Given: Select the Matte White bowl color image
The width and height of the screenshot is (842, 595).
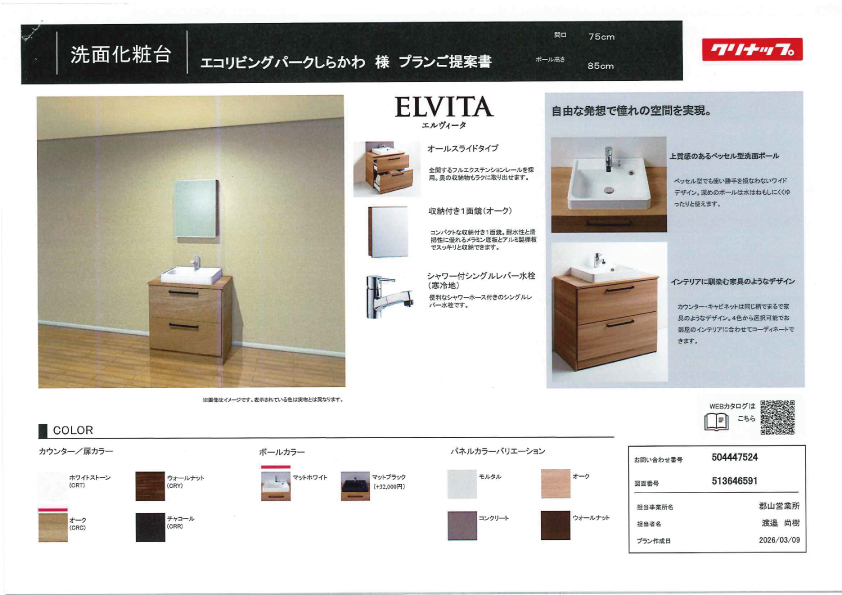Looking at the screenshot, I should 275,485.
